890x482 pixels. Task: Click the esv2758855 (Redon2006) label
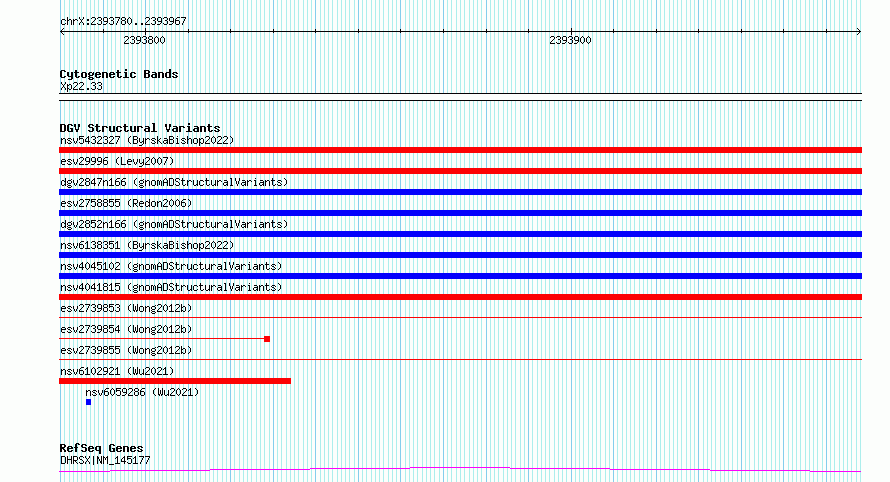126,203
